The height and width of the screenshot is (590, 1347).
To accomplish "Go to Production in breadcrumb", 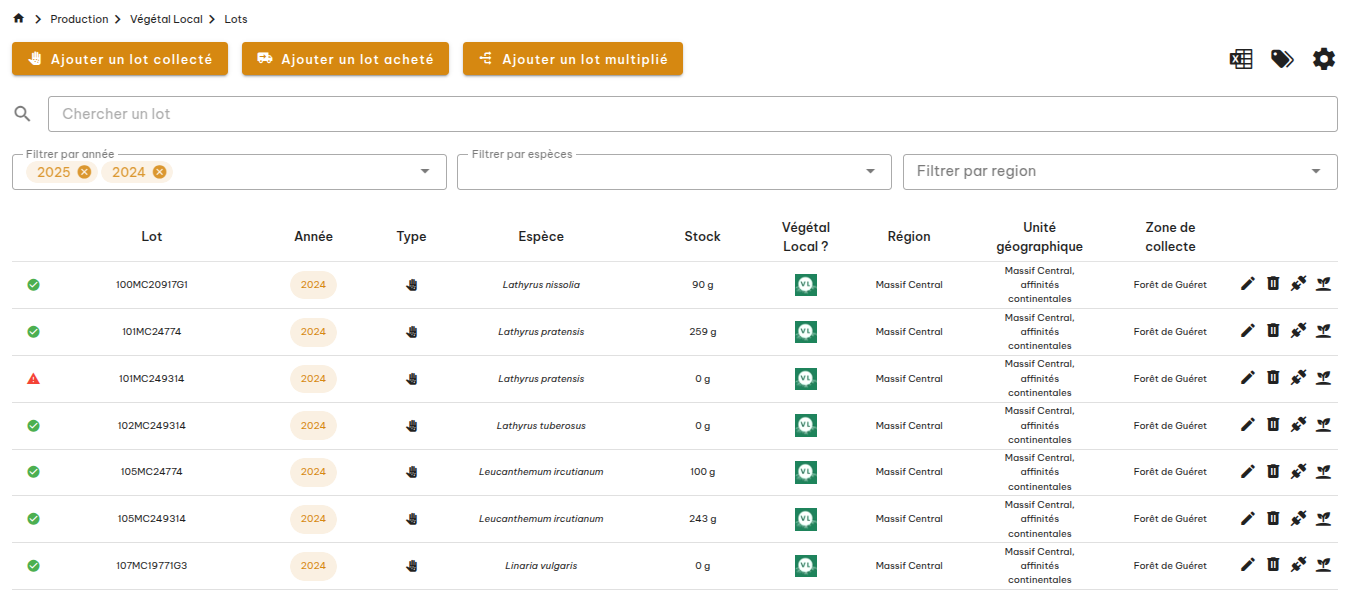I will point(79,19).
